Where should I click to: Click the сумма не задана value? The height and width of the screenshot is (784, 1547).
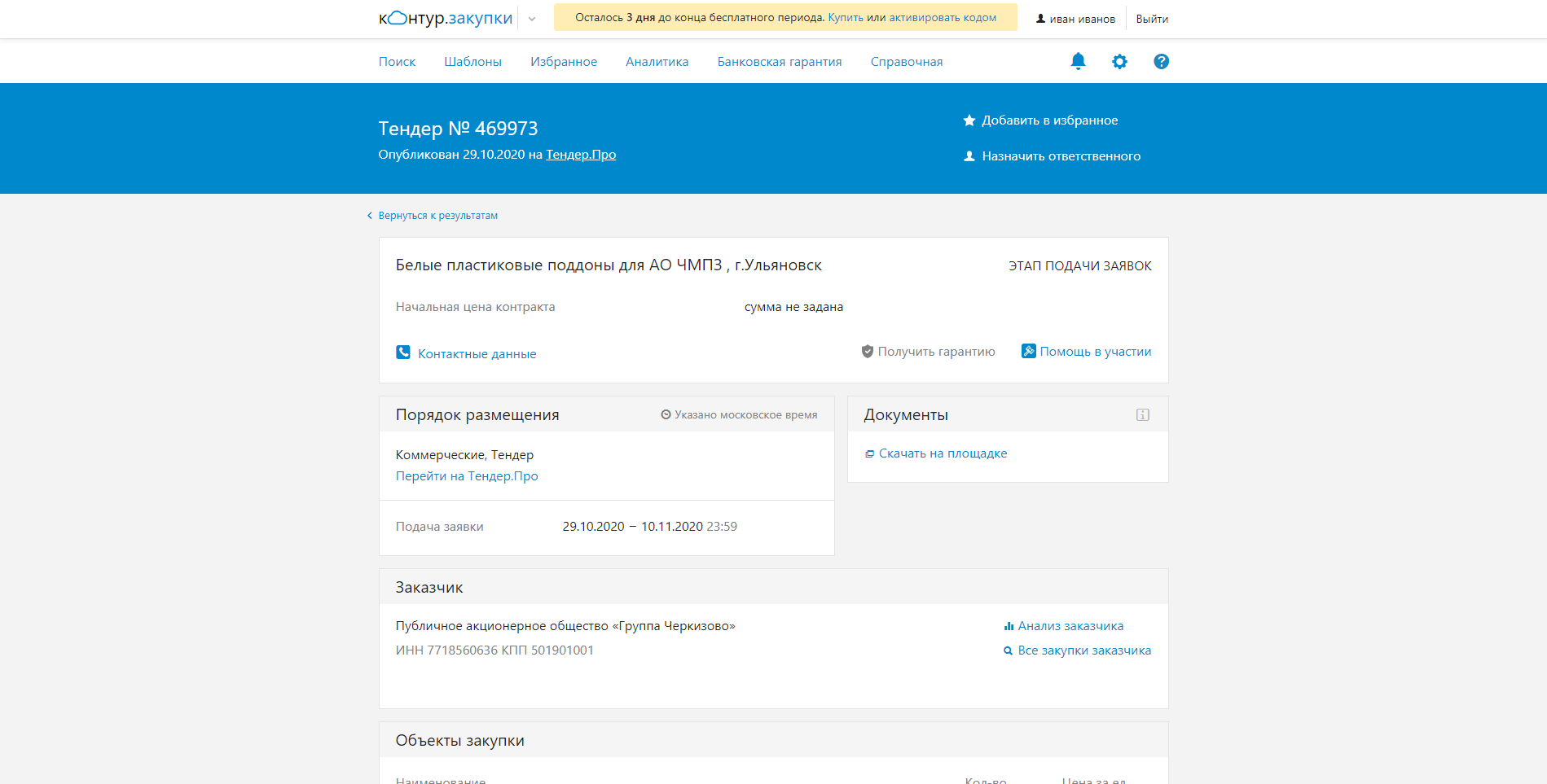[x=793, y=307]
